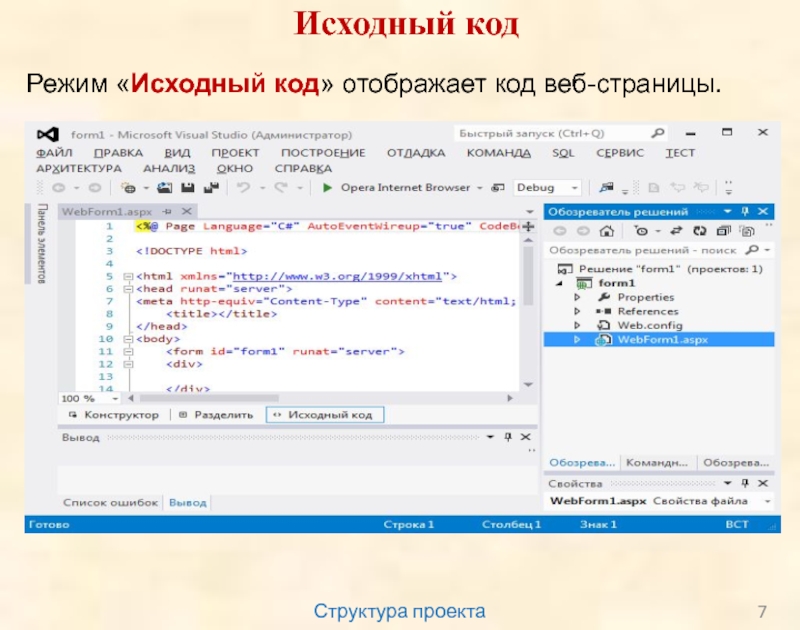
Task: Click the Save All toolbar icon
Action: point(209,187)
